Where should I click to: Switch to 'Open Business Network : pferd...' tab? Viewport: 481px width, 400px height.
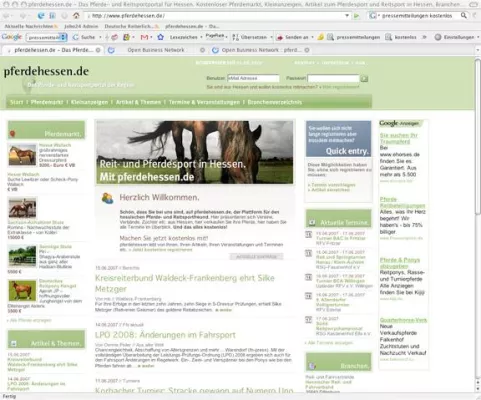[x=260, y=50]
